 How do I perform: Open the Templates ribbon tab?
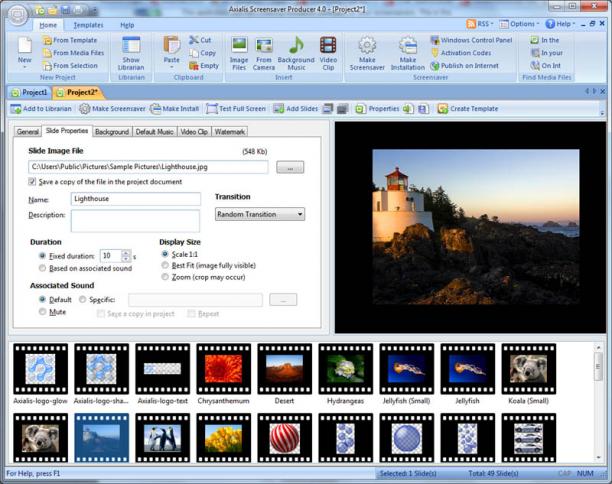[89, 25]
